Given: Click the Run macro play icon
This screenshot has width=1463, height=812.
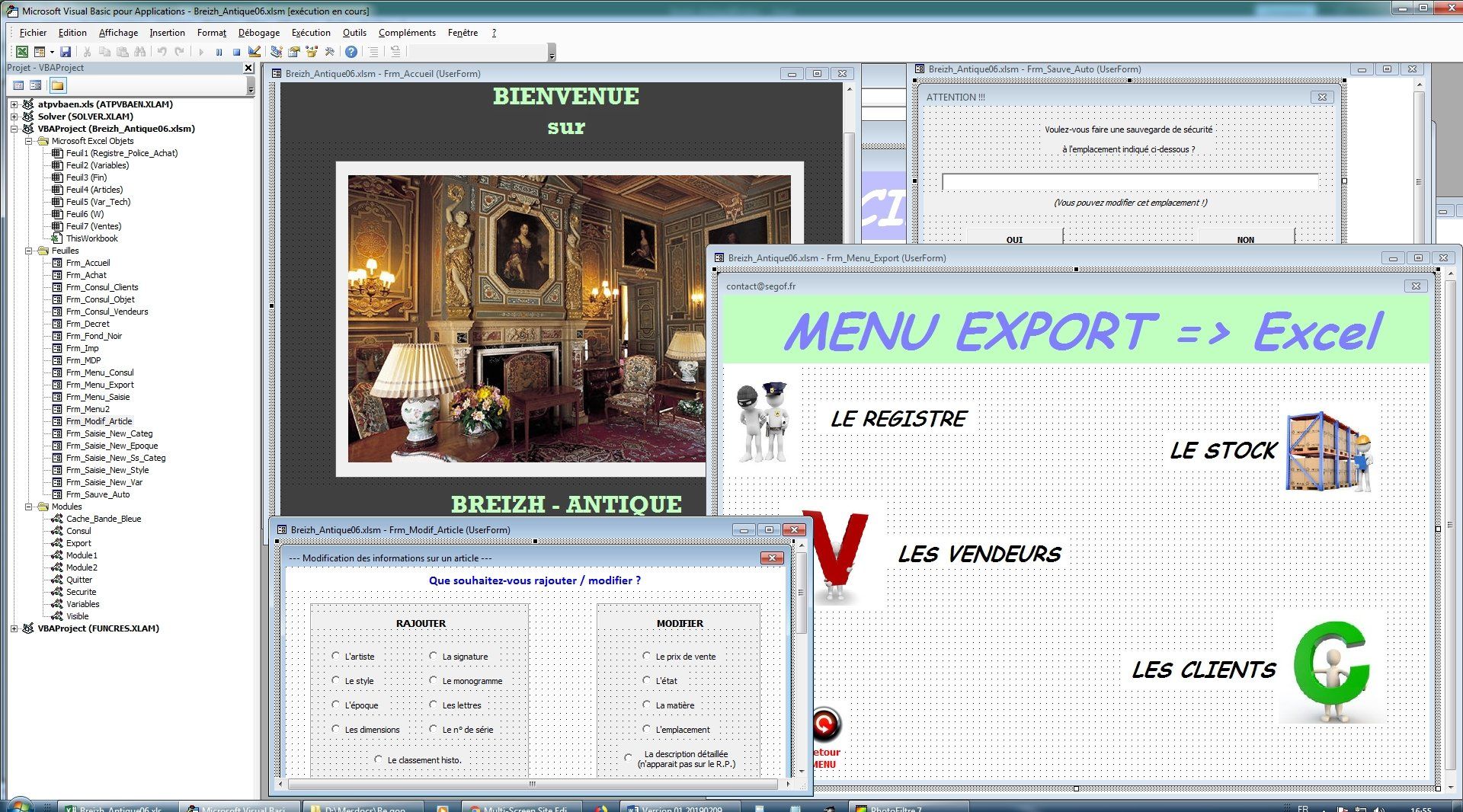Looking at the screenshot, I should [x=201, y=52].
